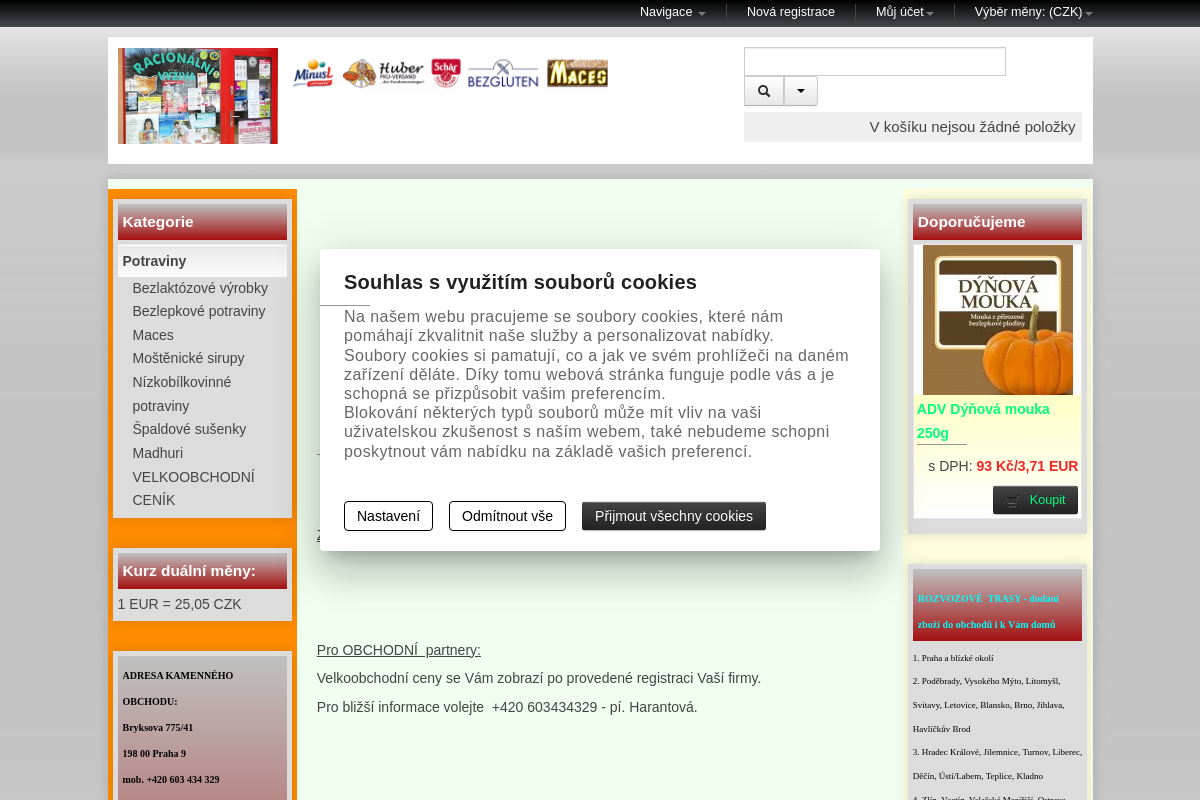1200x800 pixels.
Task: Open Špaldové sušenky category
Action: coord(189,429)
